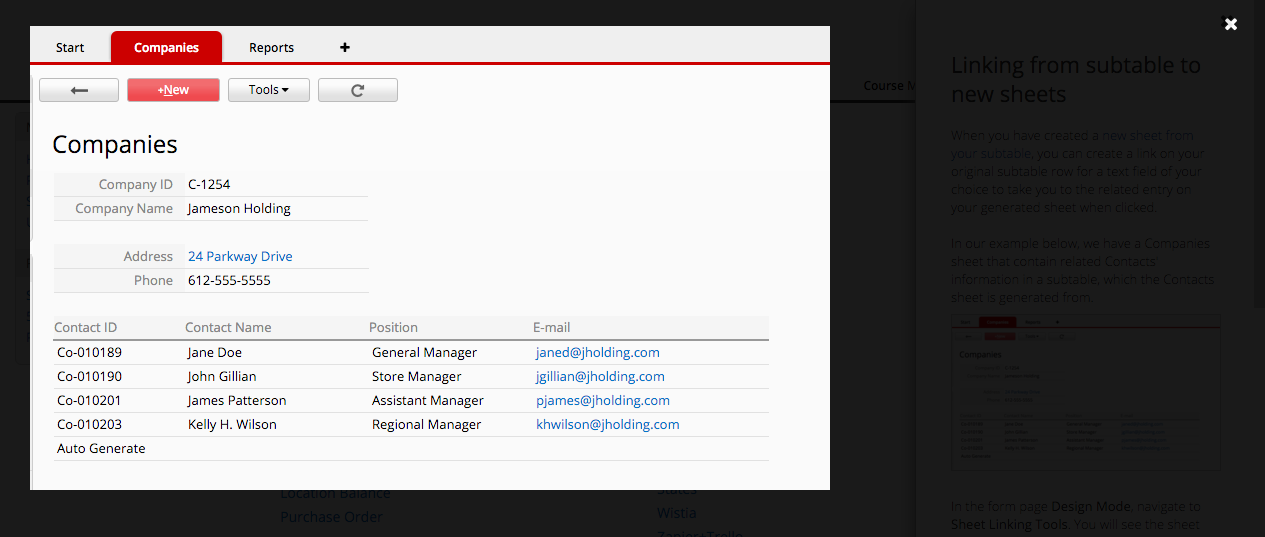Click the dimmed Wistia link behind
Viewport: 1265px width, 537px height.
pyautogui.click(x=676, y=512)
